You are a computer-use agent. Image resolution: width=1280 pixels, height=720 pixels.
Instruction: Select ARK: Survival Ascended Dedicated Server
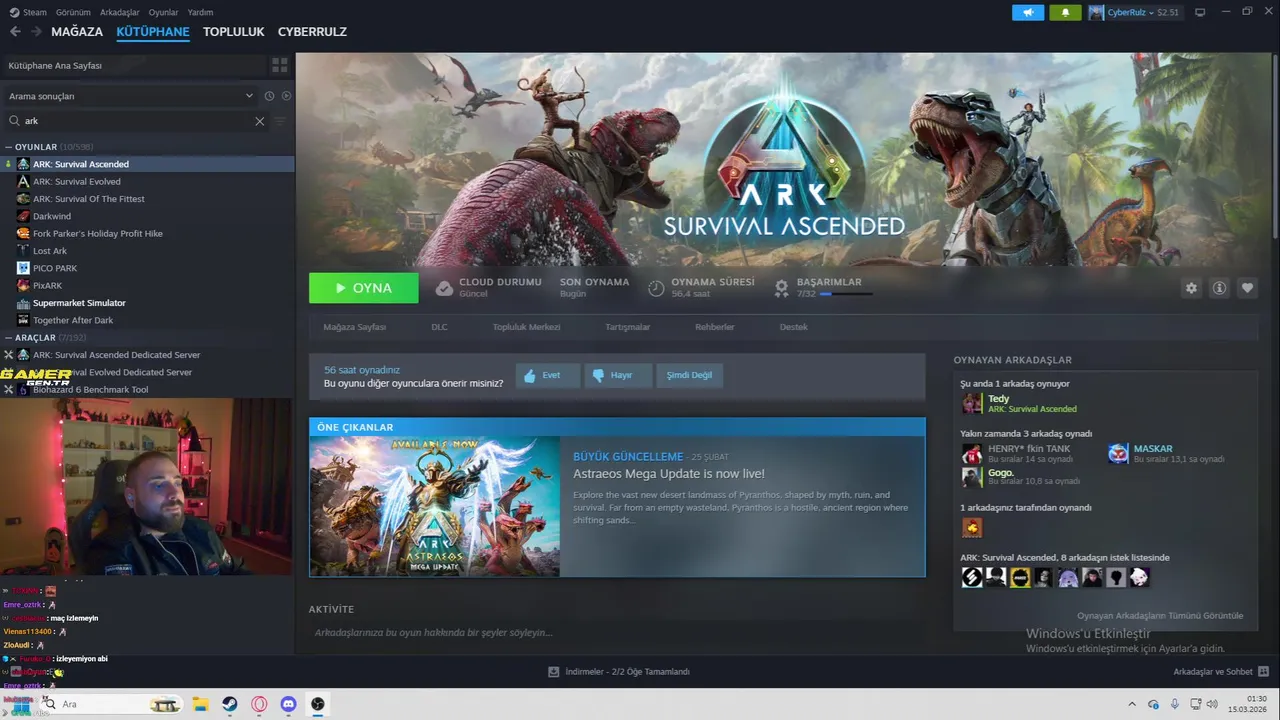tap(116, 355)
